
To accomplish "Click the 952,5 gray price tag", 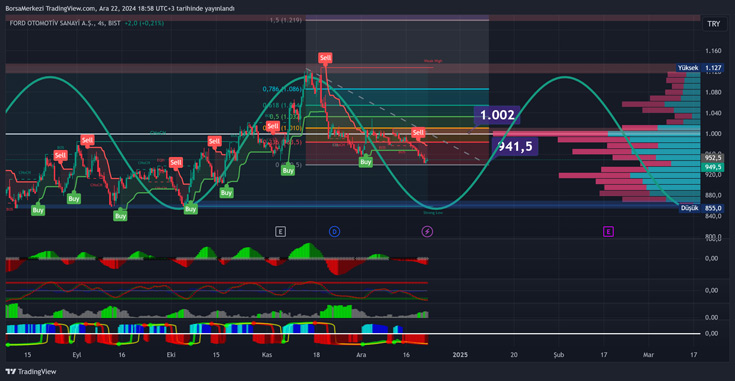I will [713, 158].
